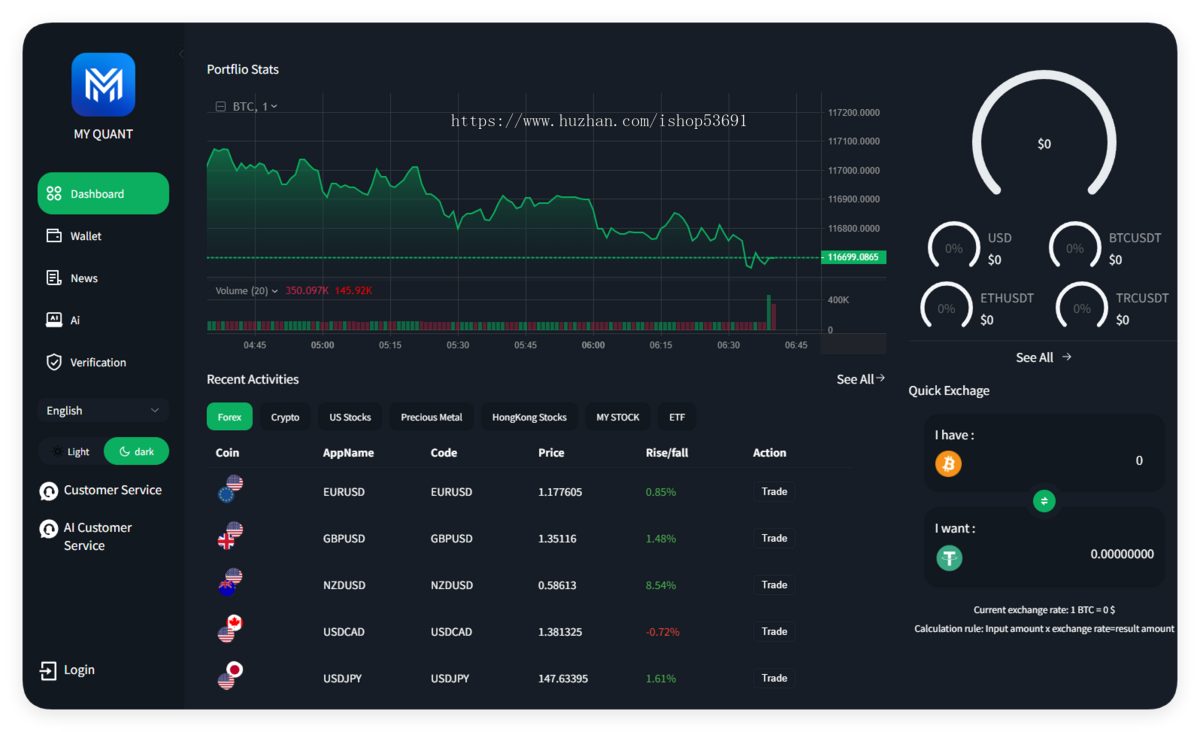This screenshot has width=1200, height=732.
Task: Click the USDJPY flag pair icon
Action: coord(231,675)
